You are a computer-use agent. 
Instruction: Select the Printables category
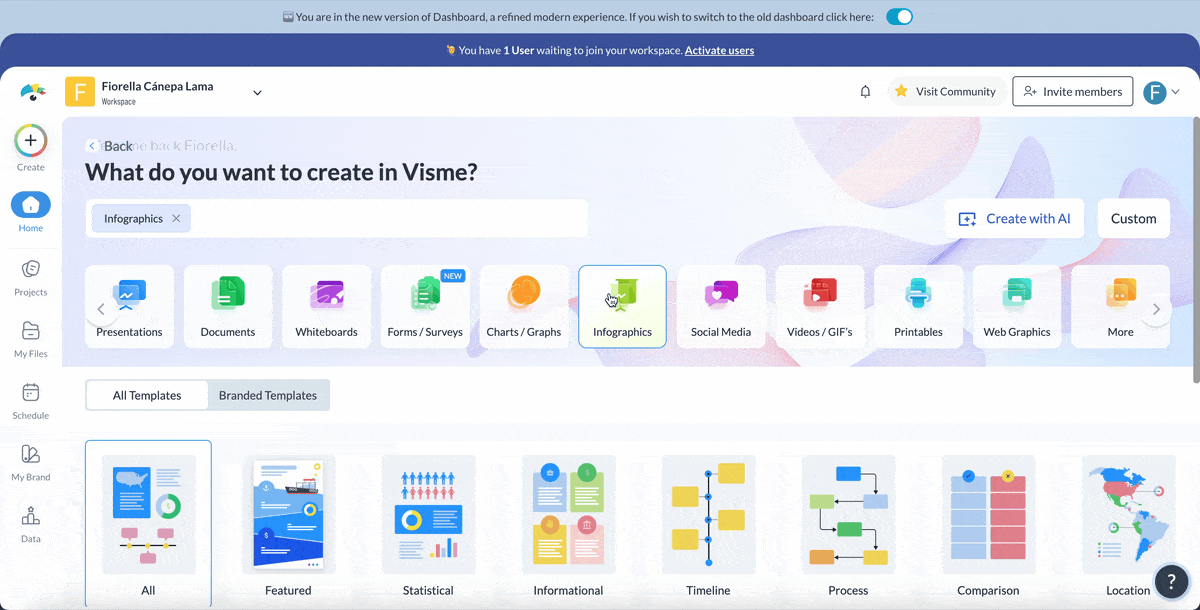coord(918,305)
